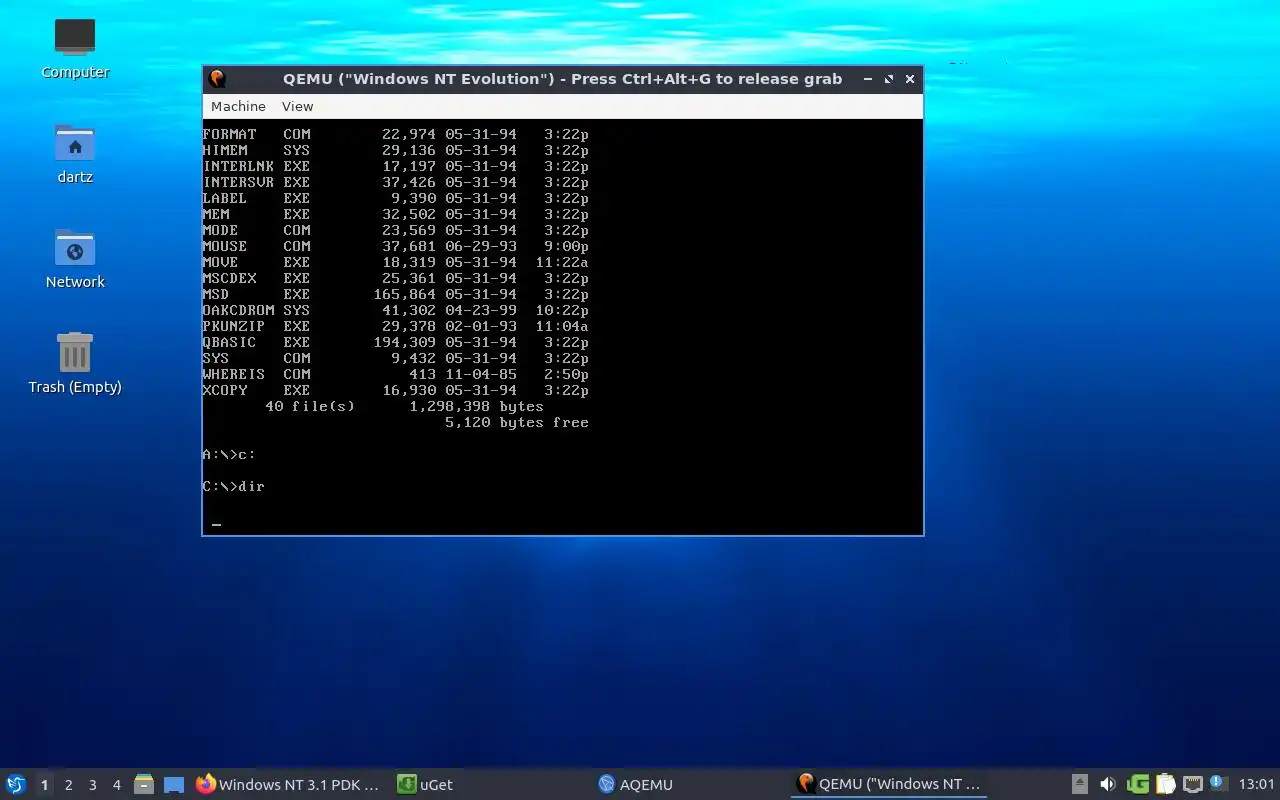Click the '40 file(s) 1,298,398 bytes' summary line
This screenshot has width=1280, height=800.
[404, 406]
